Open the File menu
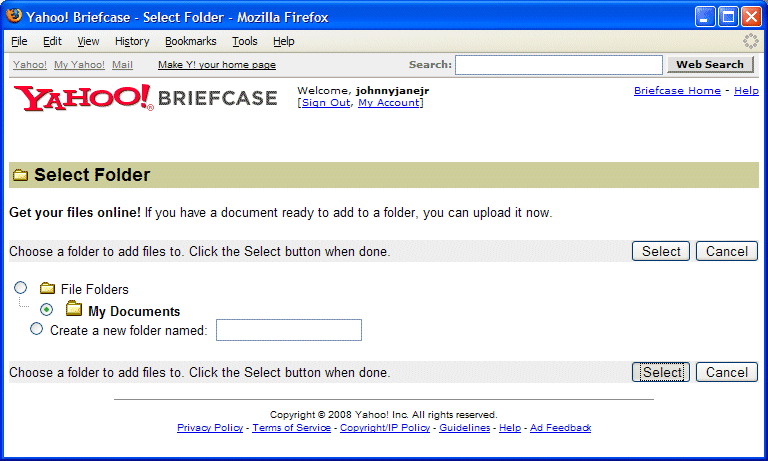The width and height of the screenshot is (768, 461). click(x=19, y=41)
